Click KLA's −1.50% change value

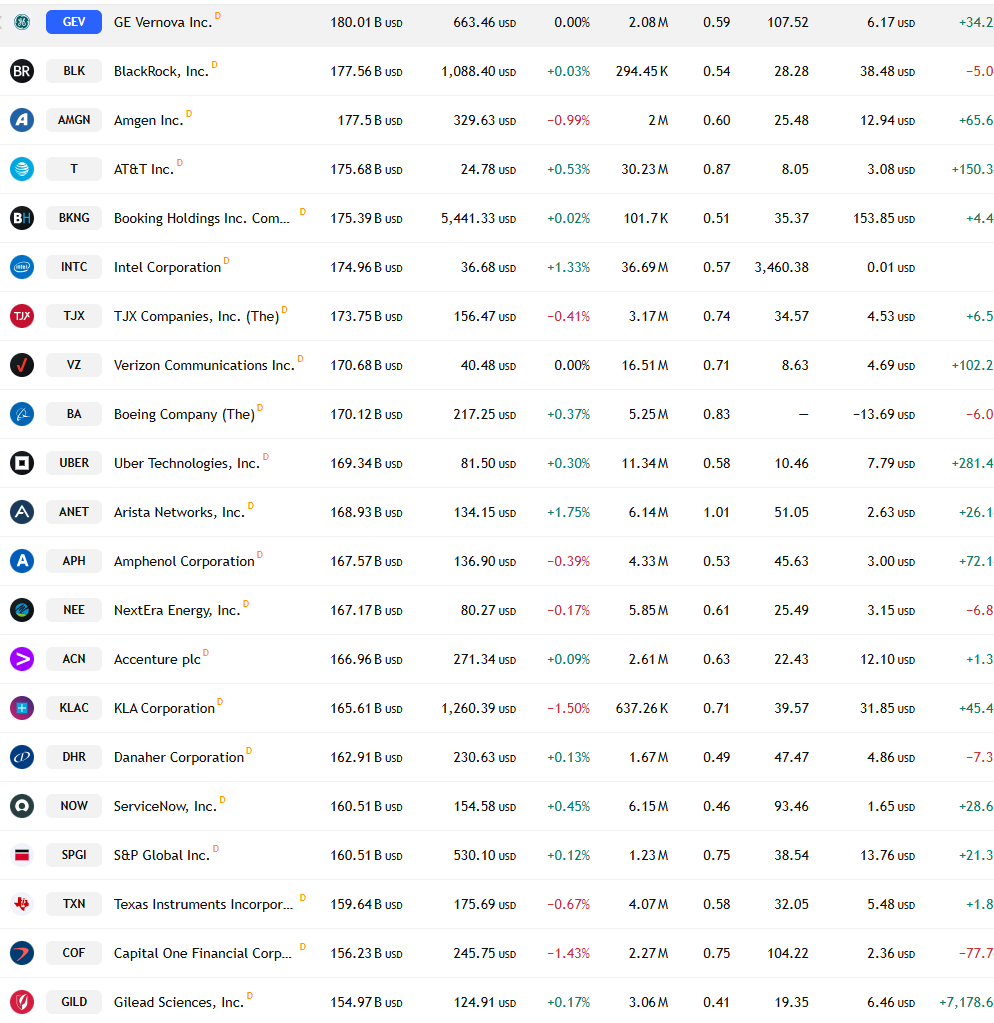(568, 709)
